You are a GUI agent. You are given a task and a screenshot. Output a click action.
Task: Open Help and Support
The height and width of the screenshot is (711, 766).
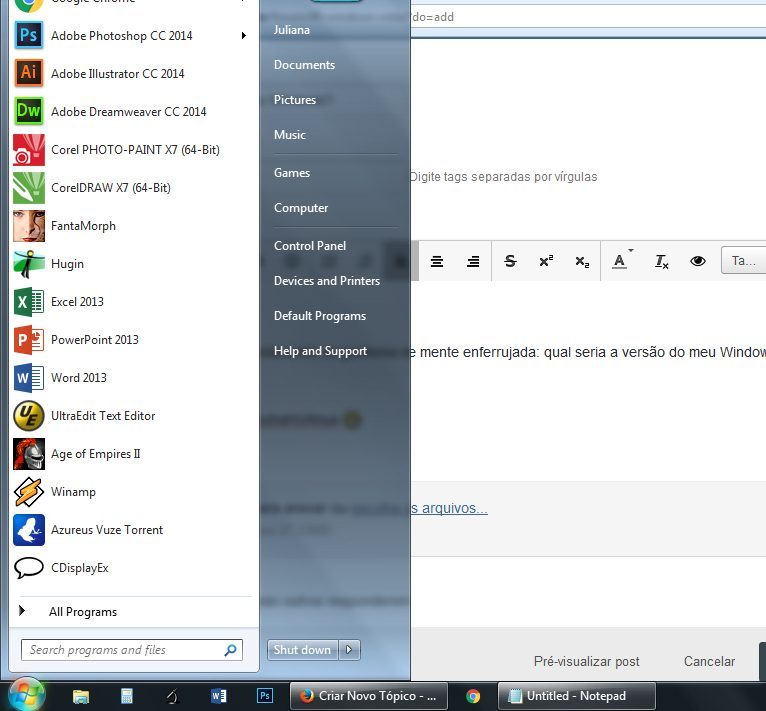click(x=320, y=351)
